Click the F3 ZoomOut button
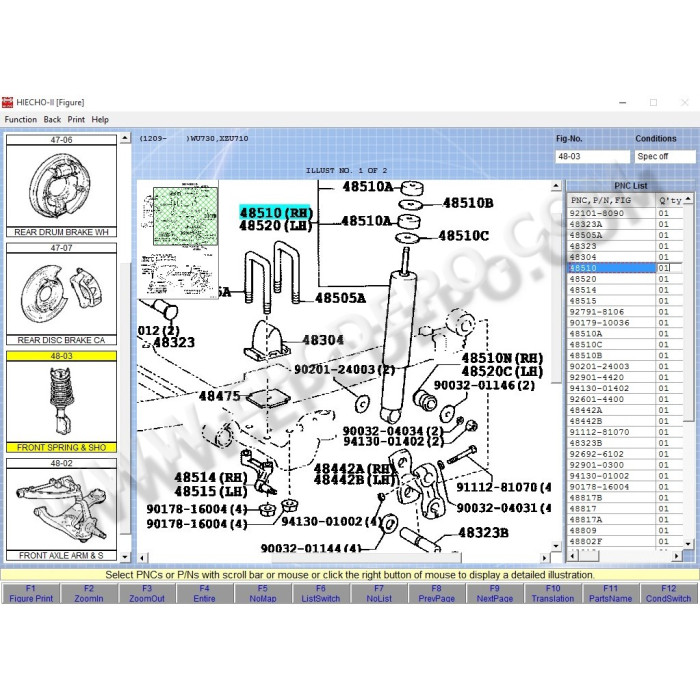The height and width of the screenshot is (700, 700). coord(147,593)
